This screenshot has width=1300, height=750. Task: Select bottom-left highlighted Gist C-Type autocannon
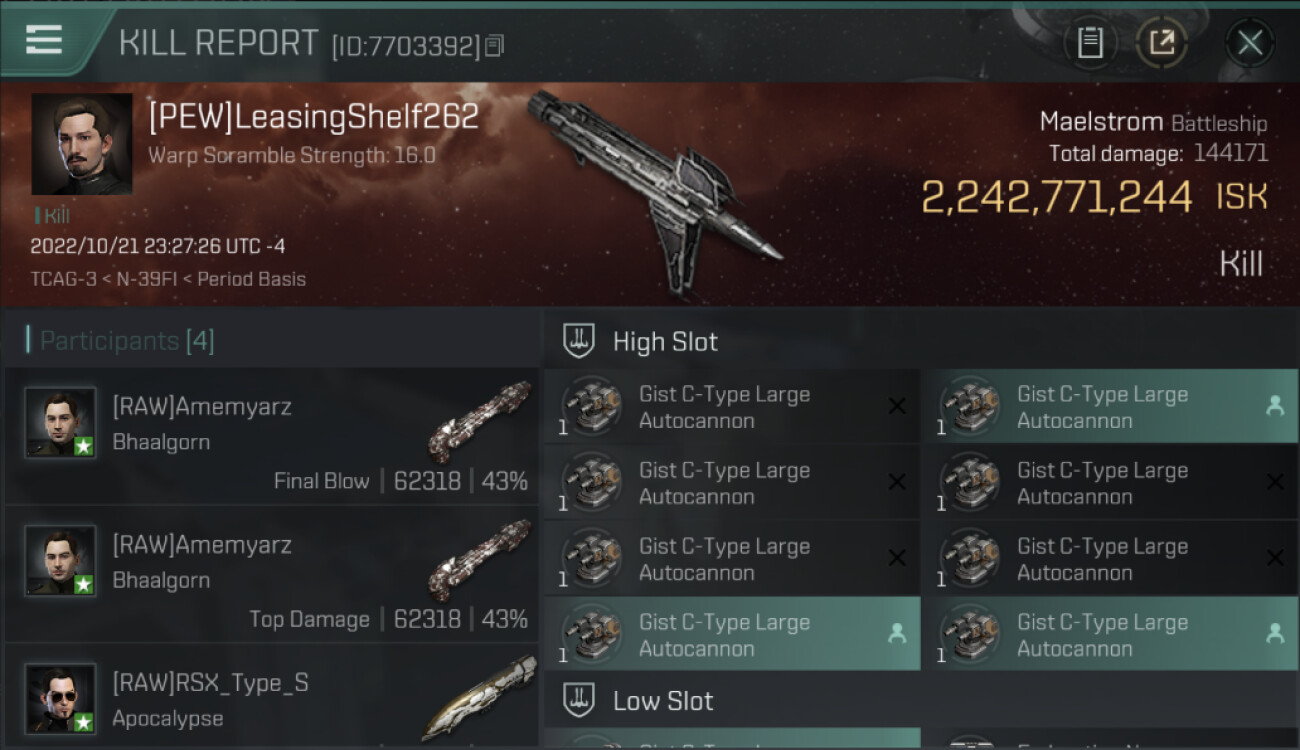[732, 634]
